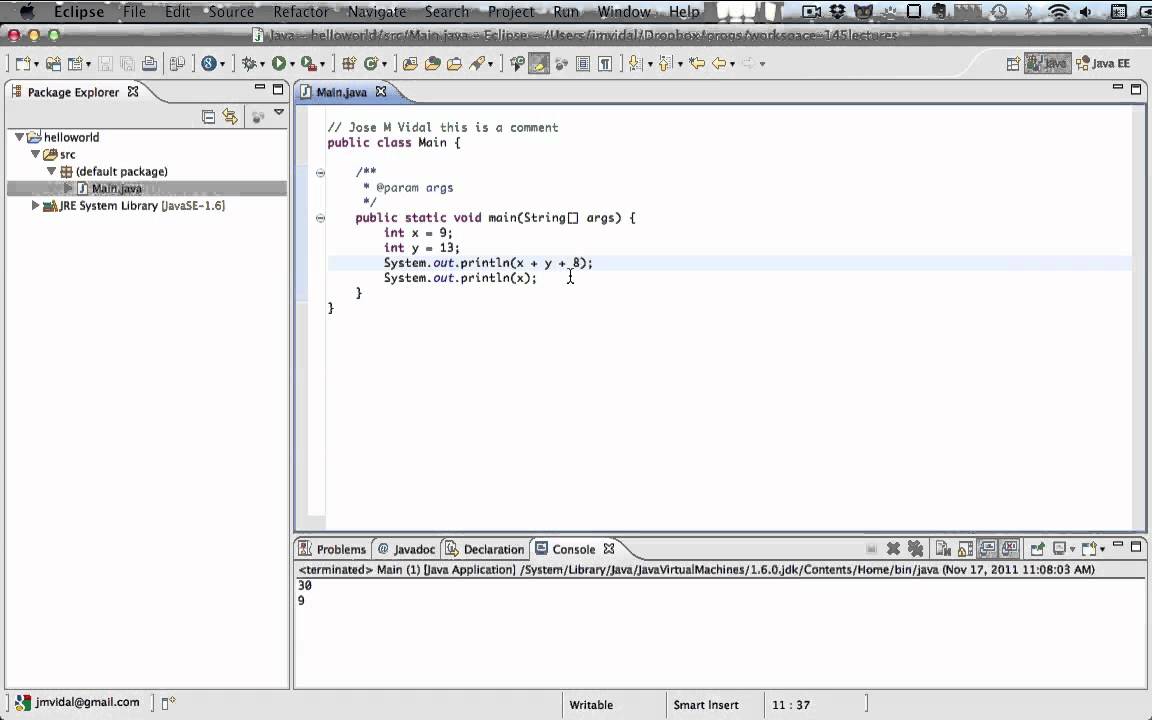Screen dimensions: 1152x720
Task: Toggle Link with Editor in Package Explorer
Action: click(x=230, y=117)
